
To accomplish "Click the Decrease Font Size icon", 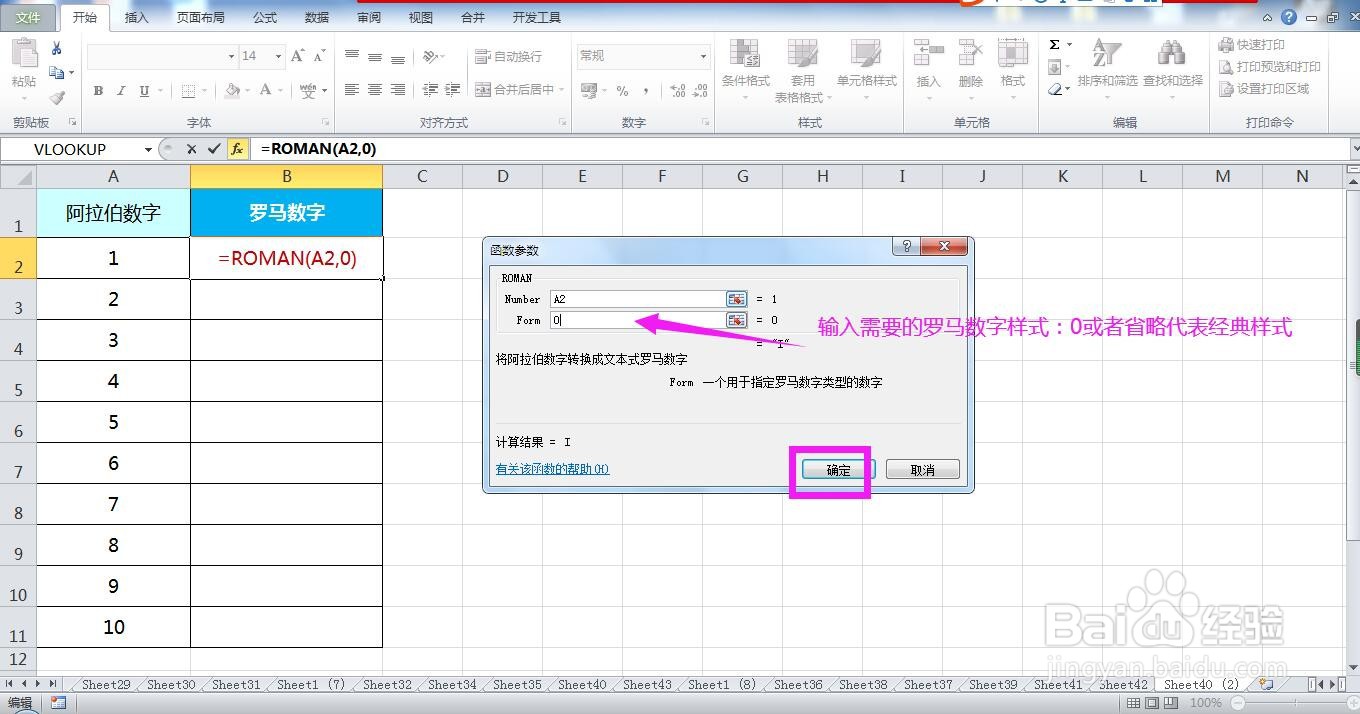I will (x=320, y=56).
